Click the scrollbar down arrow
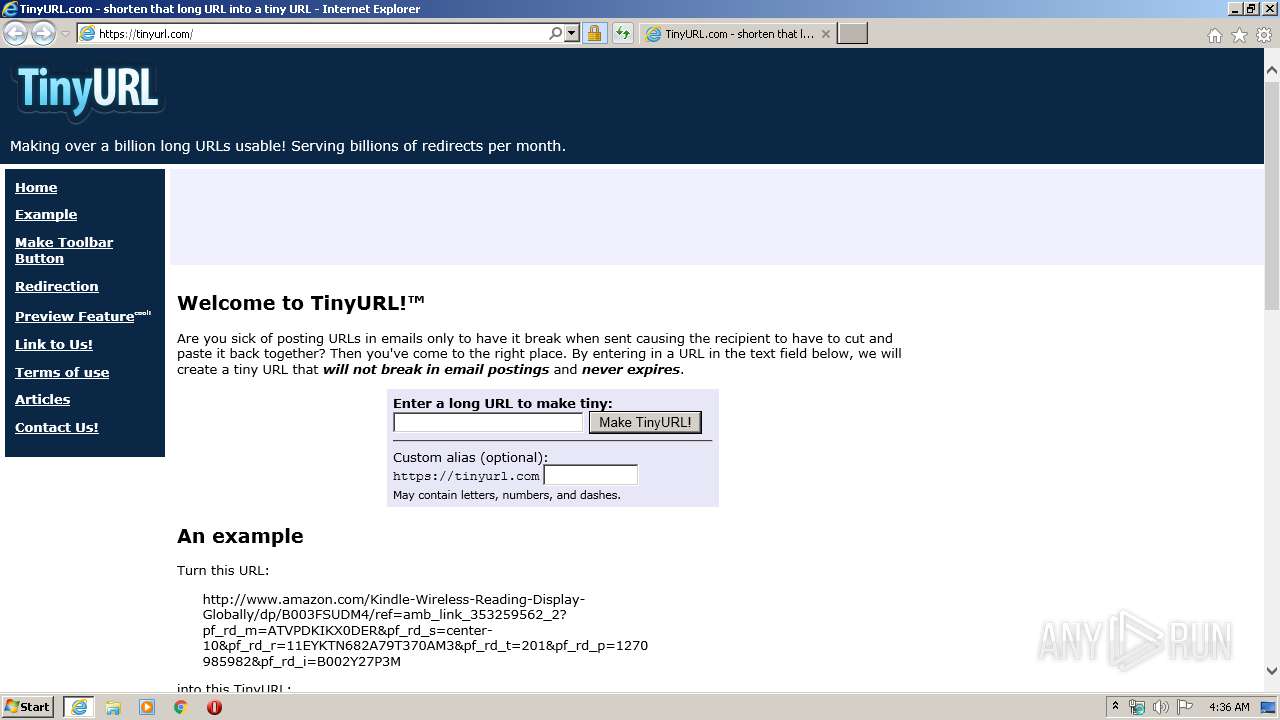Viewport: 1280px width, 720px height. 1272,671
